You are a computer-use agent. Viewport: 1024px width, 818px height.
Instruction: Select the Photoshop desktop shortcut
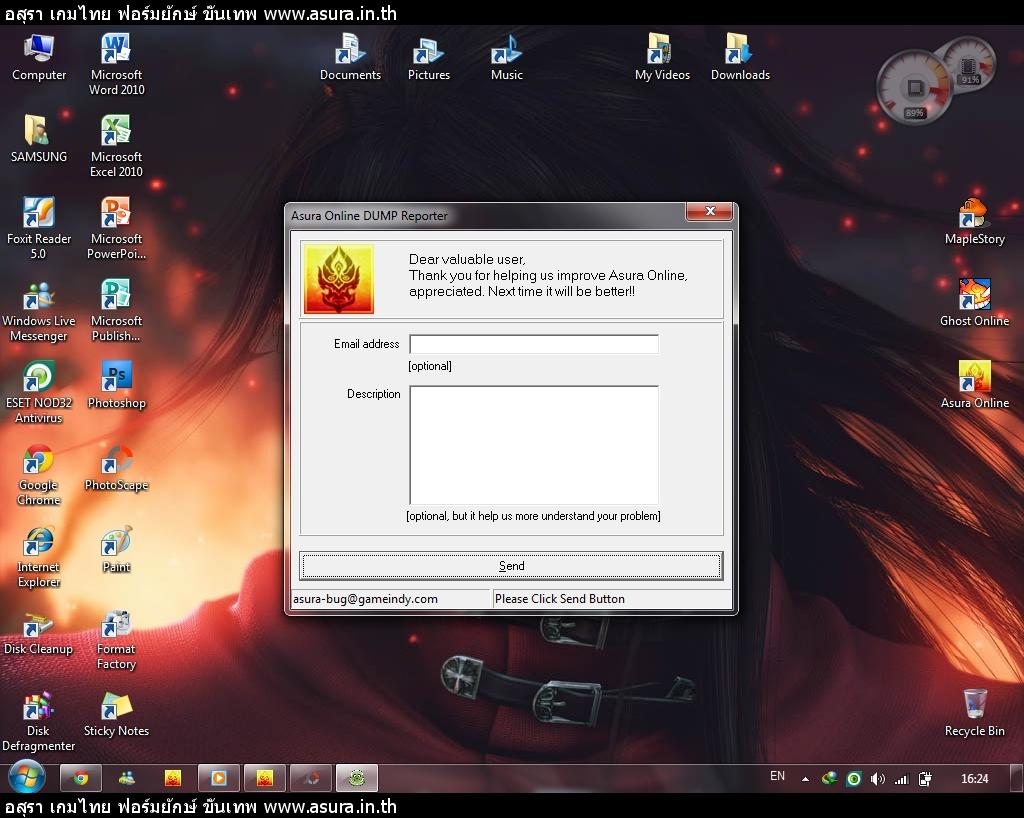click(x=116, y=385)
